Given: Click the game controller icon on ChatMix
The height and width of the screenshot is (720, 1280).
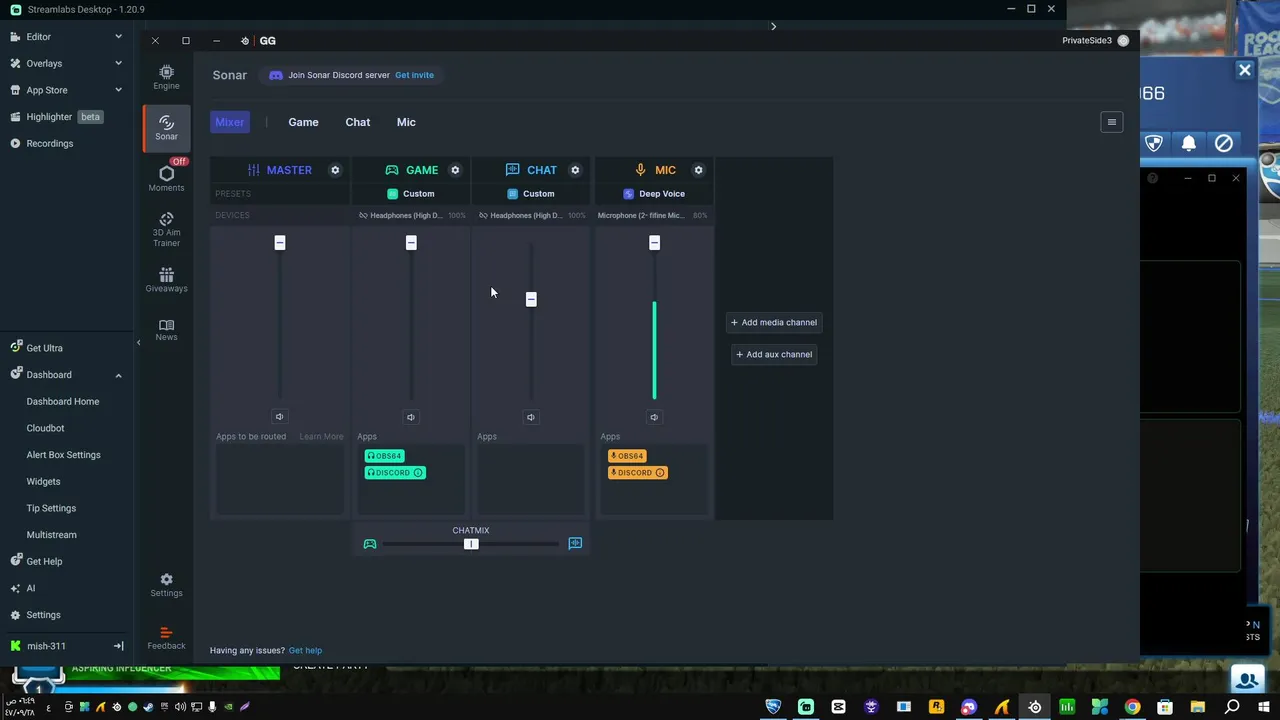Looking at the screenshot, I should point(370,544).
